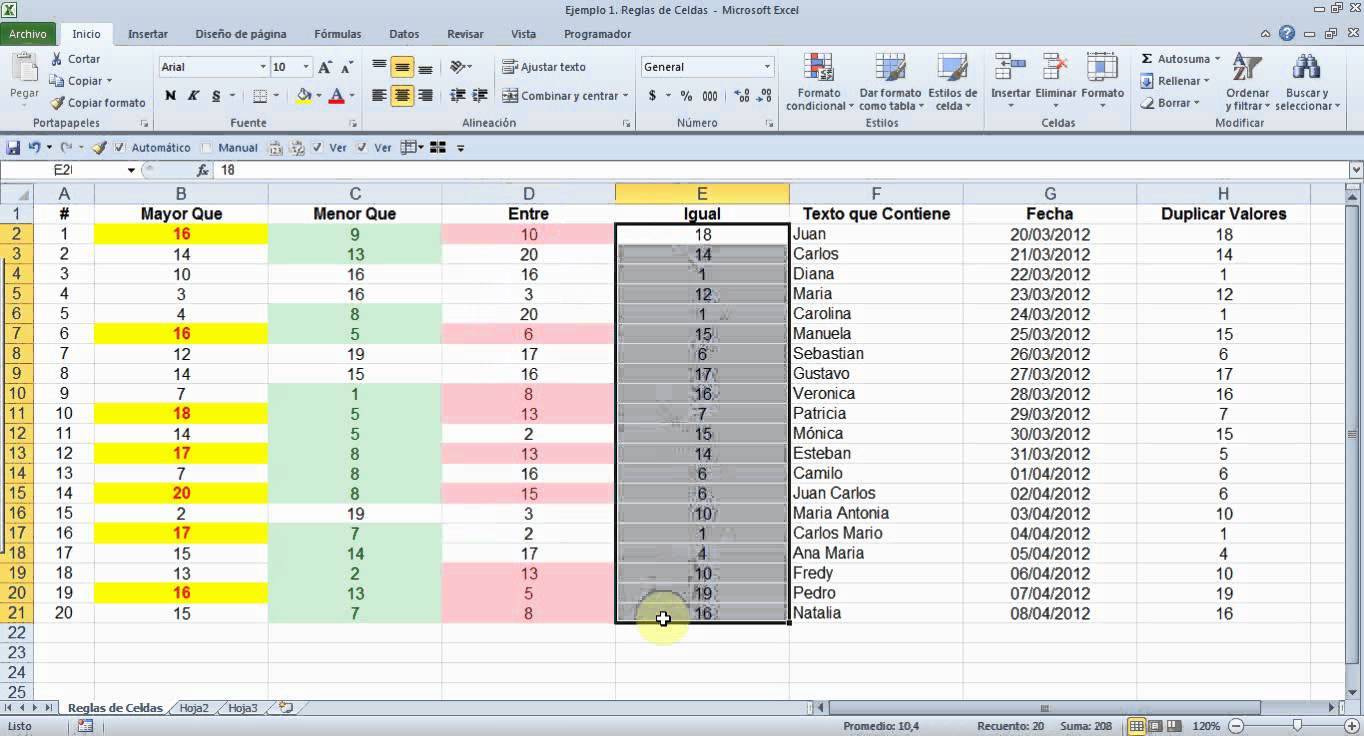1364x736 pixels.
Task: Apply bold with the N button
Action: (170, 96)
